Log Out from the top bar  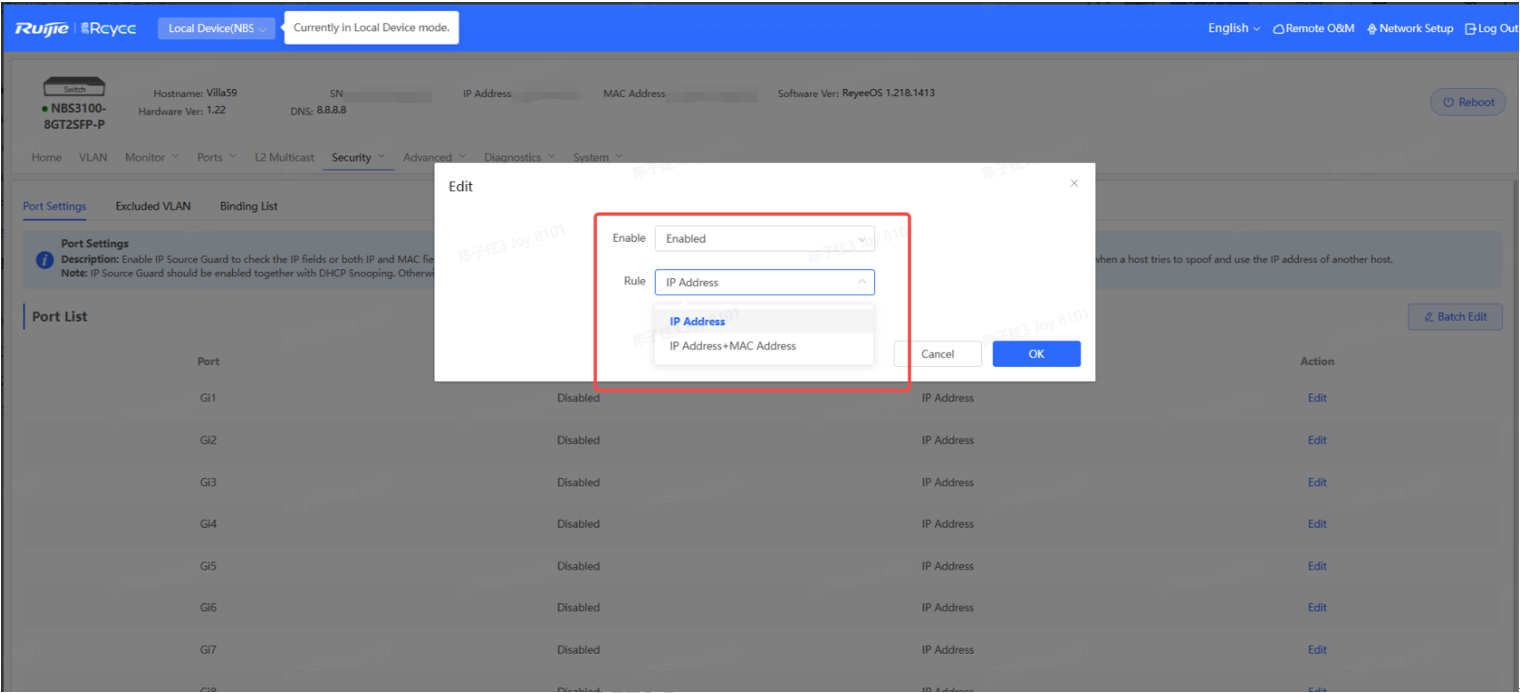click(x=1491, y=28)
